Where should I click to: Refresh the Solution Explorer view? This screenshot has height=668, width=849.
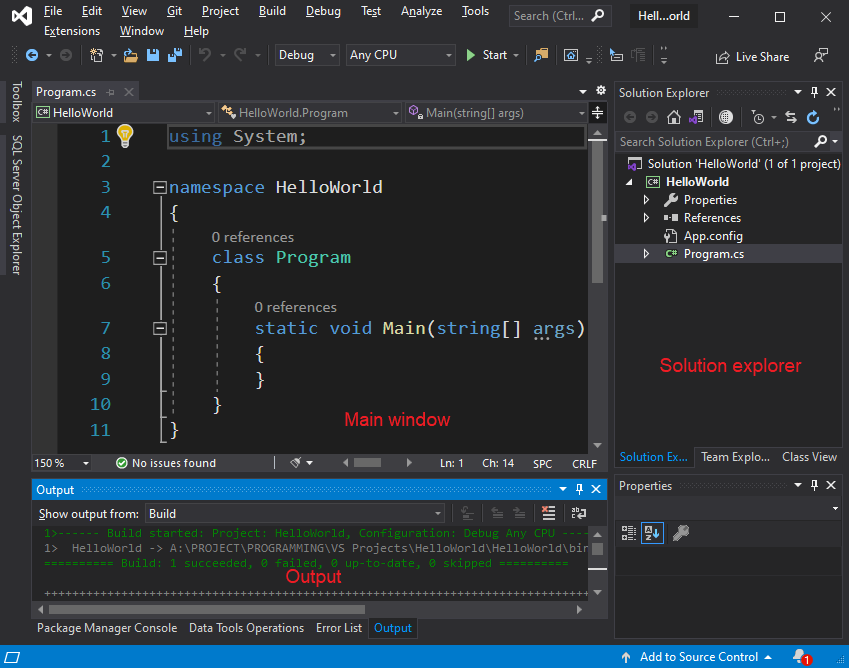tap(814, 117)
